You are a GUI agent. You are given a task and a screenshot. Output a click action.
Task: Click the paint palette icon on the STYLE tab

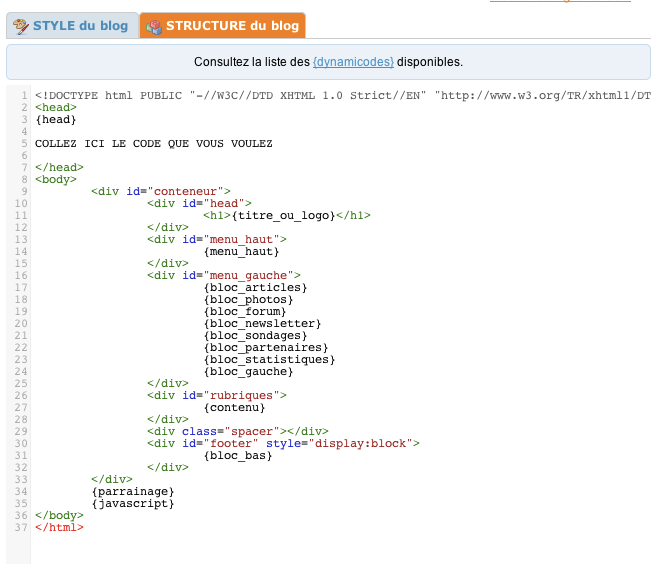coord(20,26)
